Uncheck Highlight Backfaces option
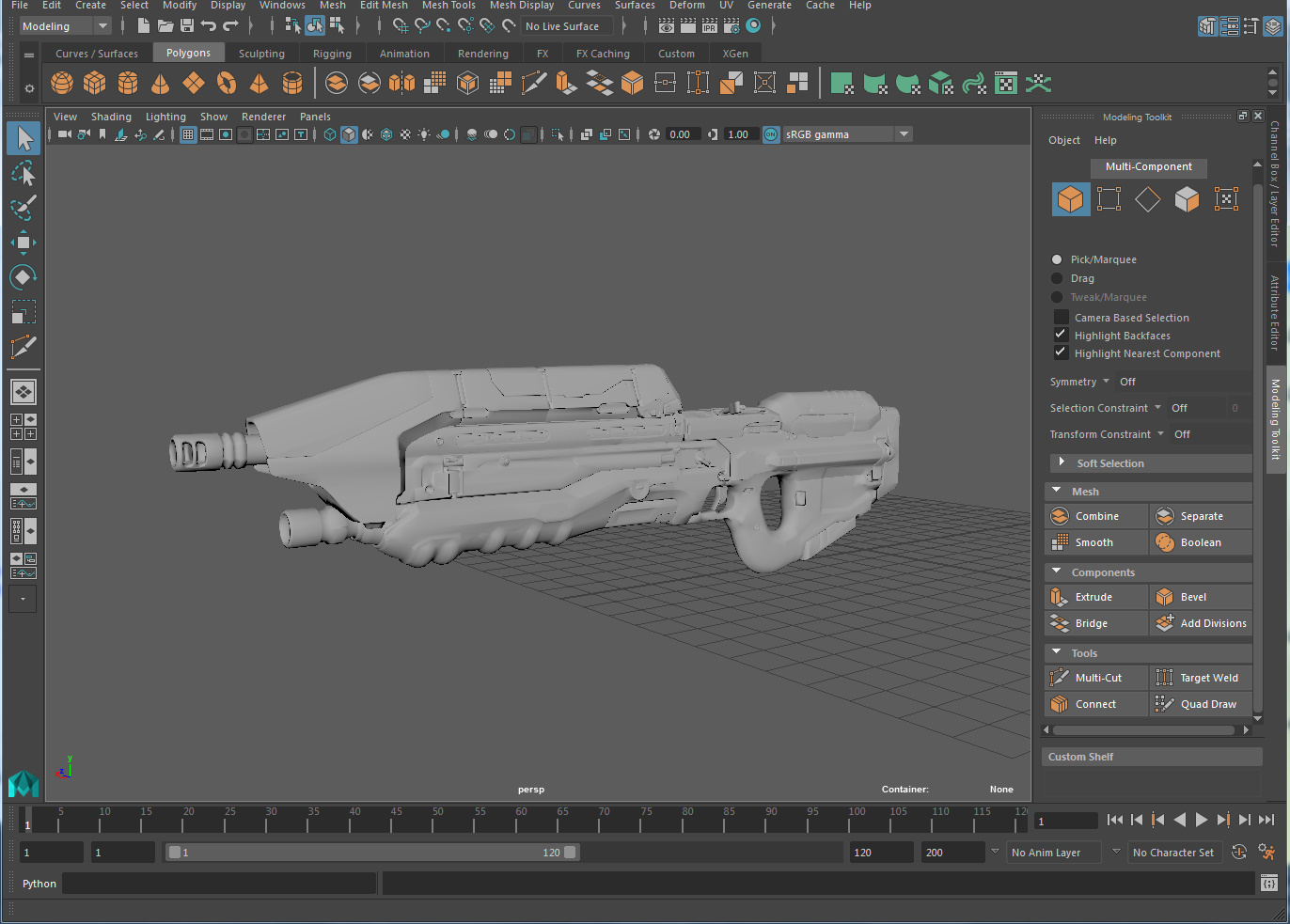 click(1061, 336)
